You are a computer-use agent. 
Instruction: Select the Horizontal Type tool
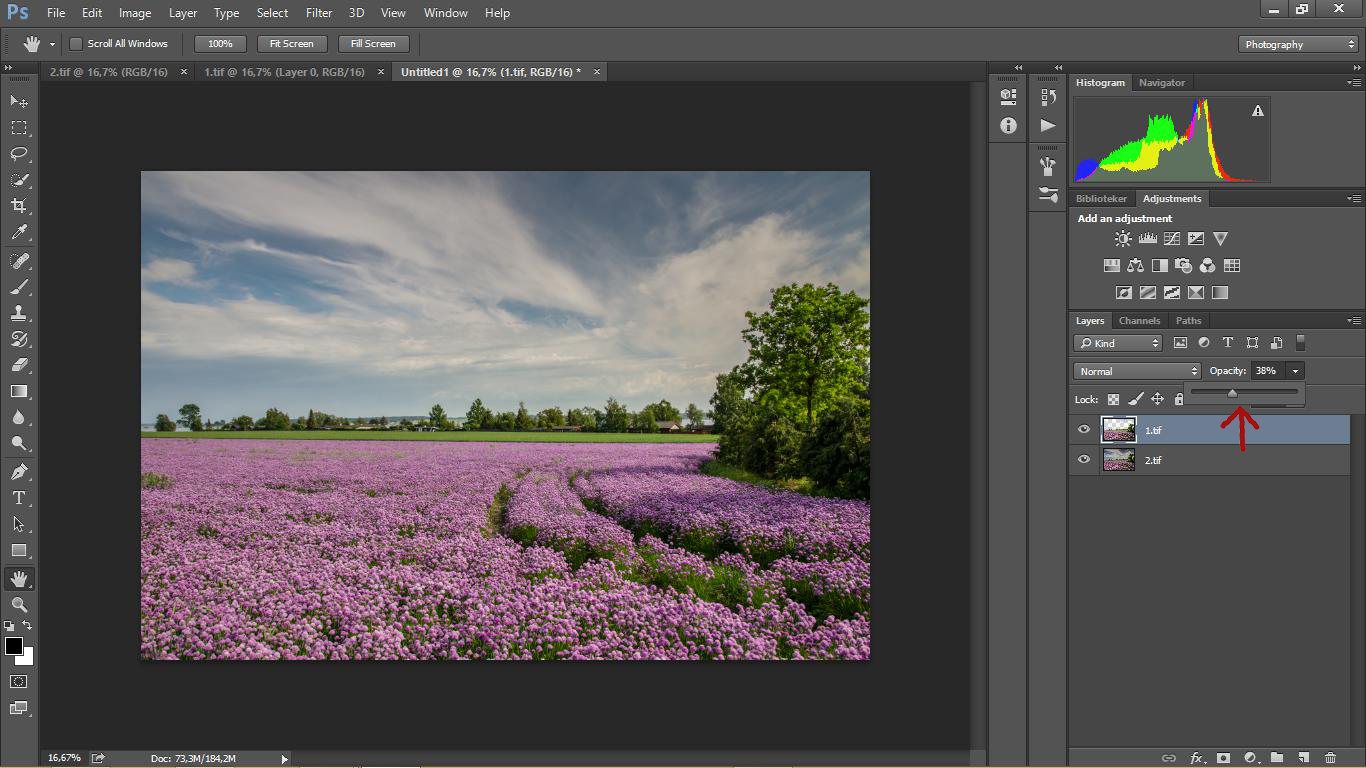click(19, 498)
